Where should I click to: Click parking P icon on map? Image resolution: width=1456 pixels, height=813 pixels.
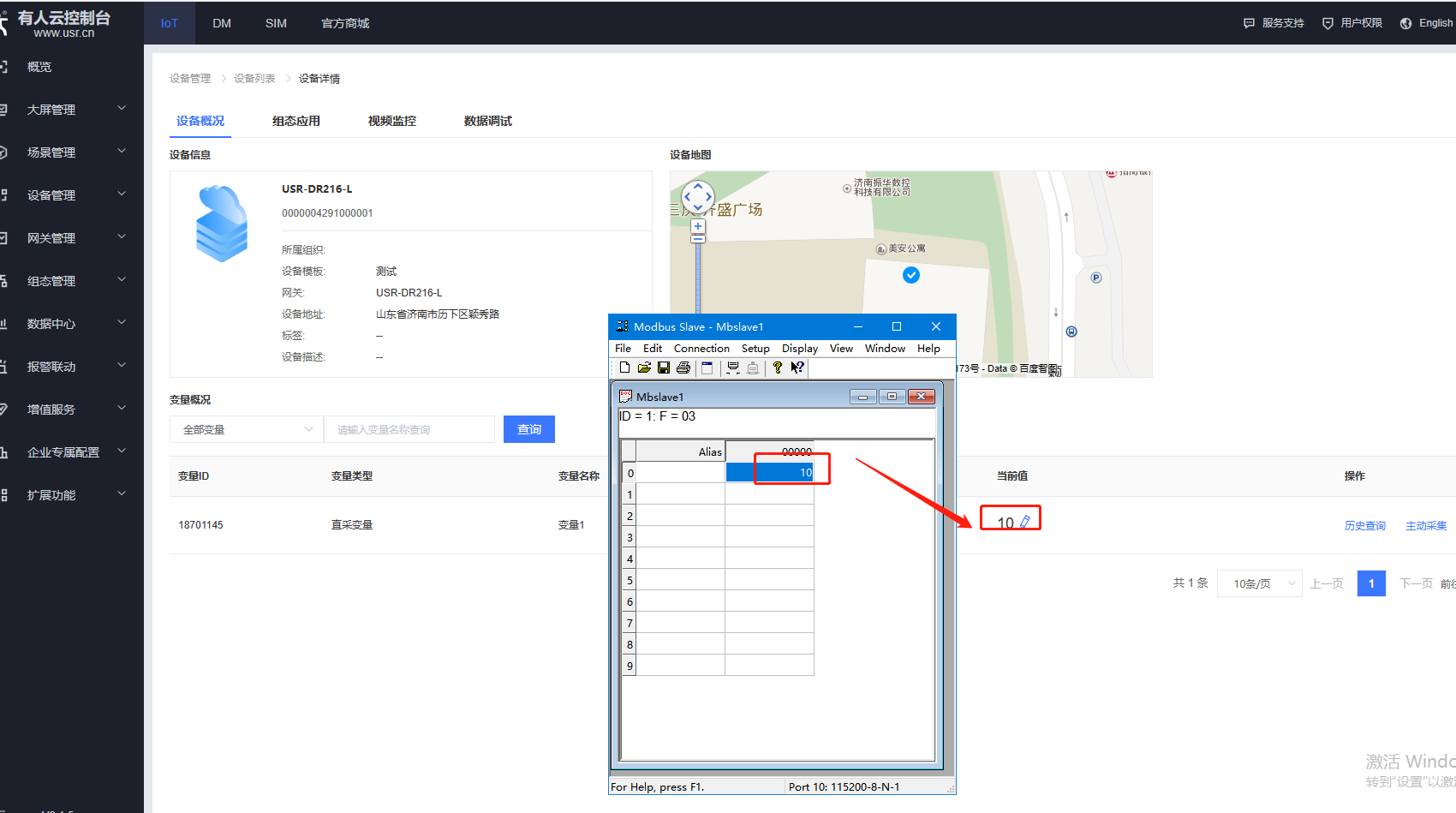[1096, 278]
